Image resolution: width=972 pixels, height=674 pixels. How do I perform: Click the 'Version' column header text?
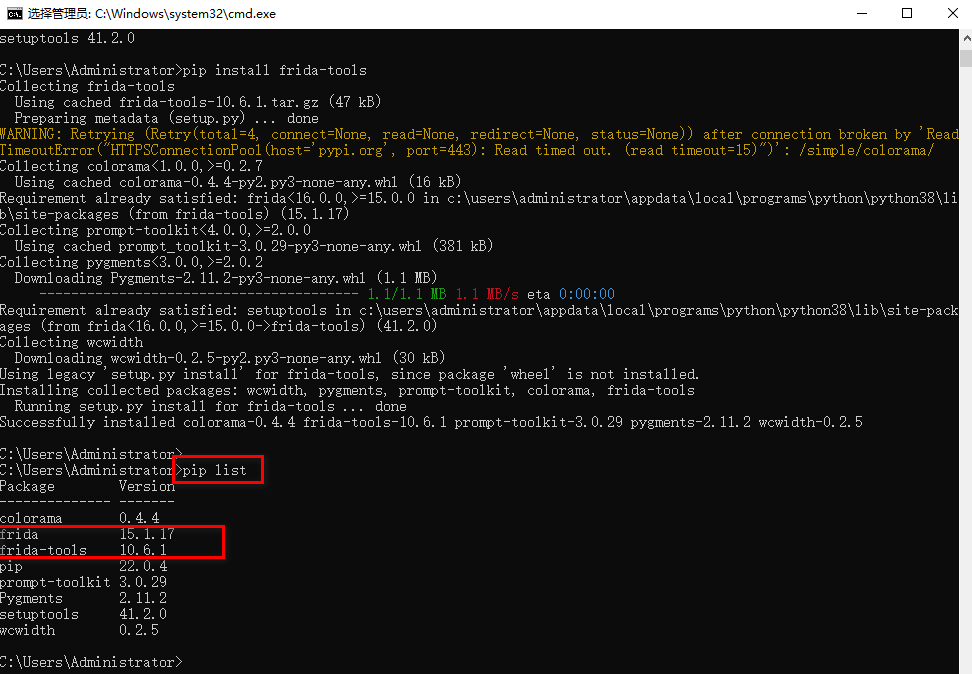click(146, 486)
